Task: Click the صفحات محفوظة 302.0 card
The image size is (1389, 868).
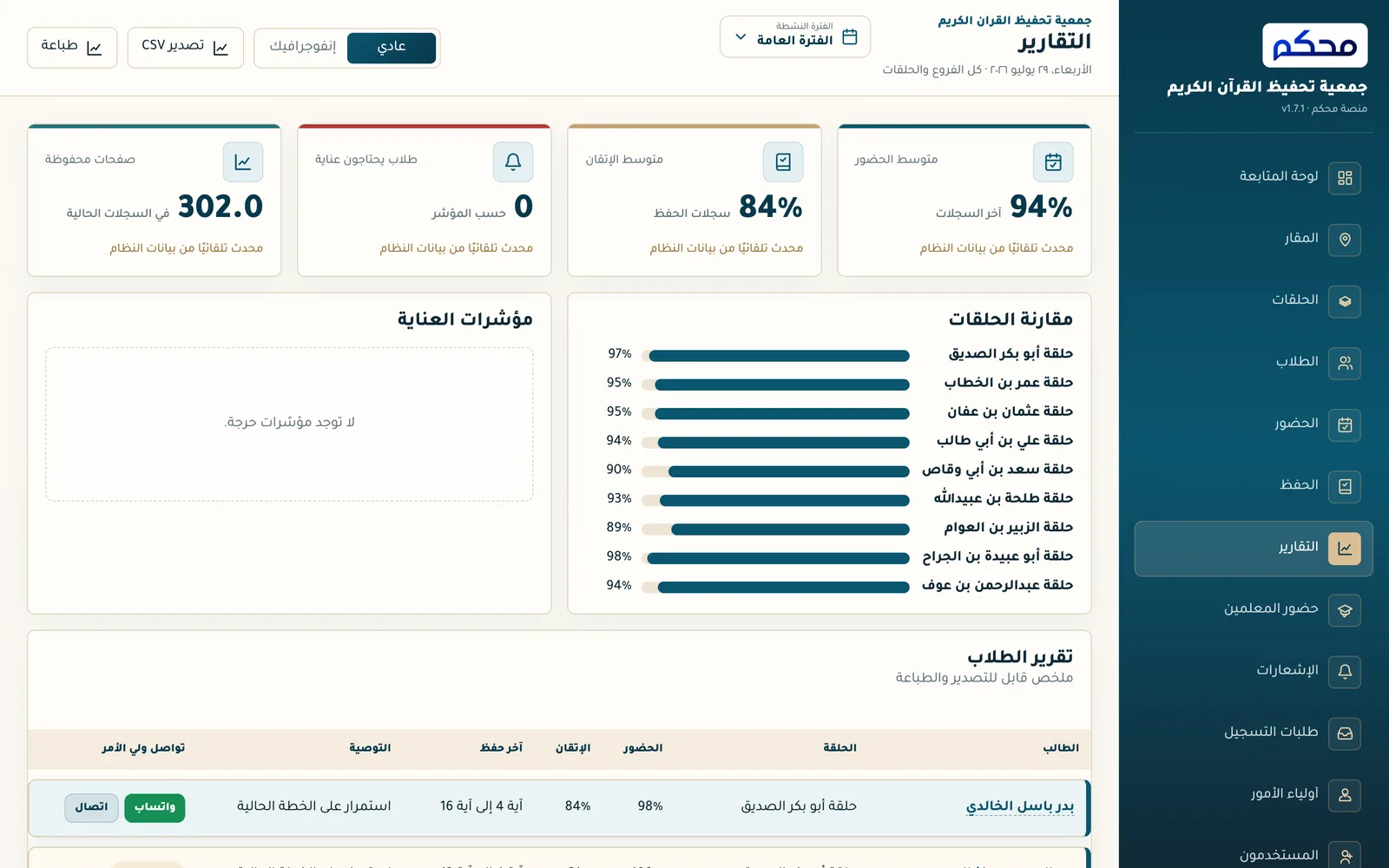Action: [155, 201]
